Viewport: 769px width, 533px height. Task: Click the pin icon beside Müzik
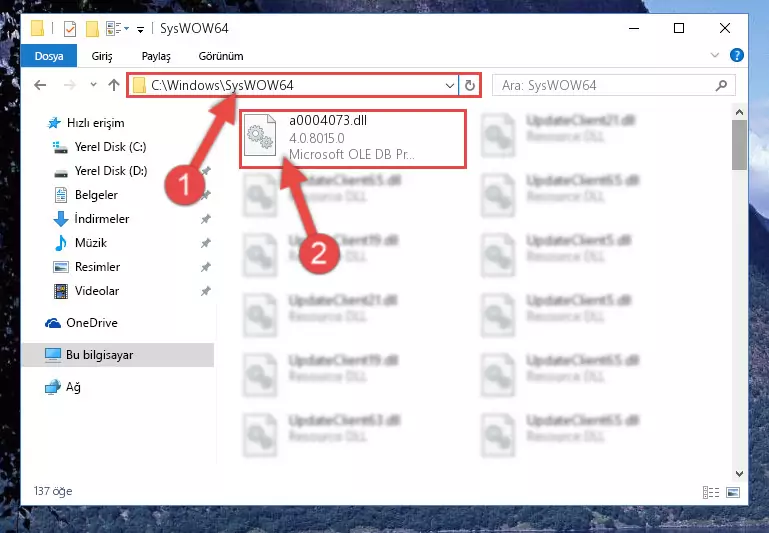(205, 243)
